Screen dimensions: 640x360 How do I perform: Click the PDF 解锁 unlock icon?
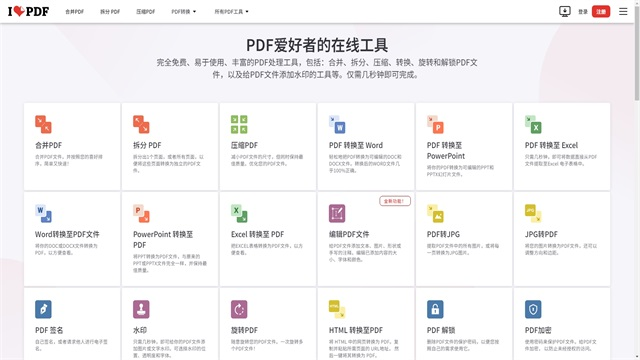pyautogui.click(x=435, y=309)
